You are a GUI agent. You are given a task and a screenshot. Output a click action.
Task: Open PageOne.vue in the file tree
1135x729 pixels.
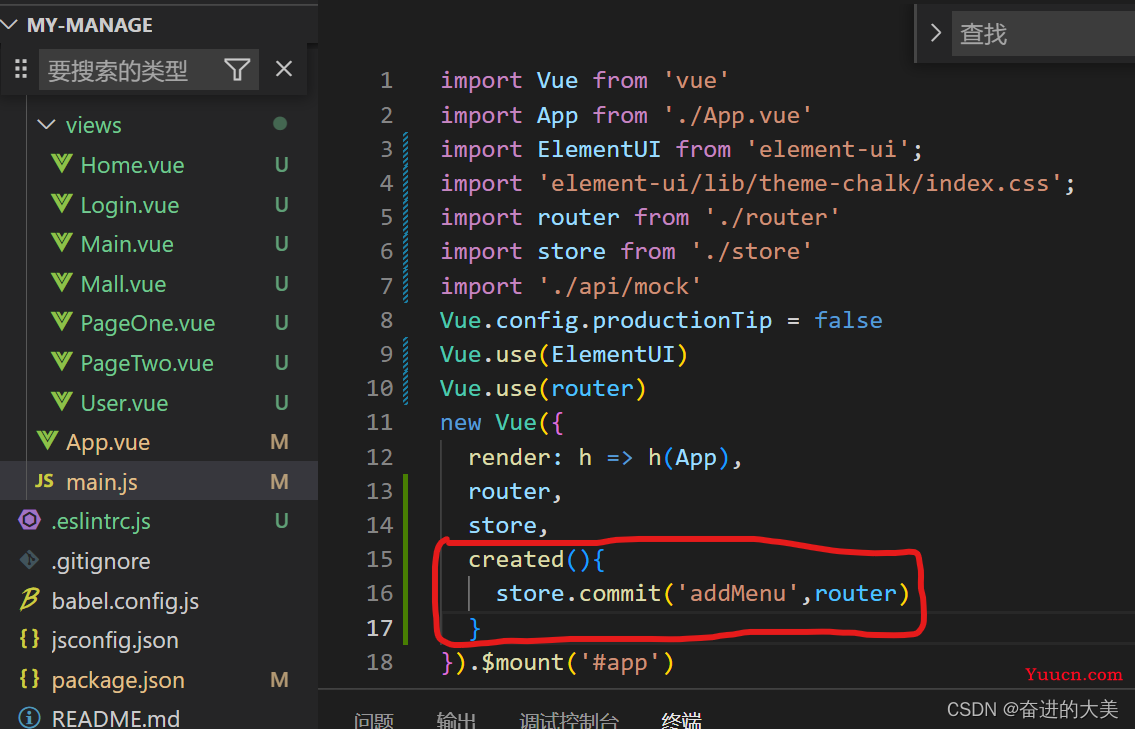[148, 324]
